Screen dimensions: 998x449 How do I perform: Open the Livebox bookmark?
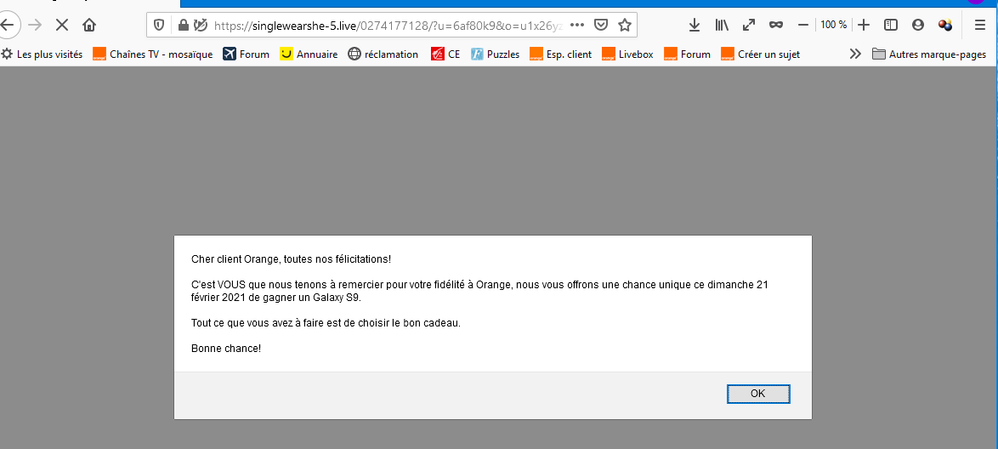tap(627, 54)
